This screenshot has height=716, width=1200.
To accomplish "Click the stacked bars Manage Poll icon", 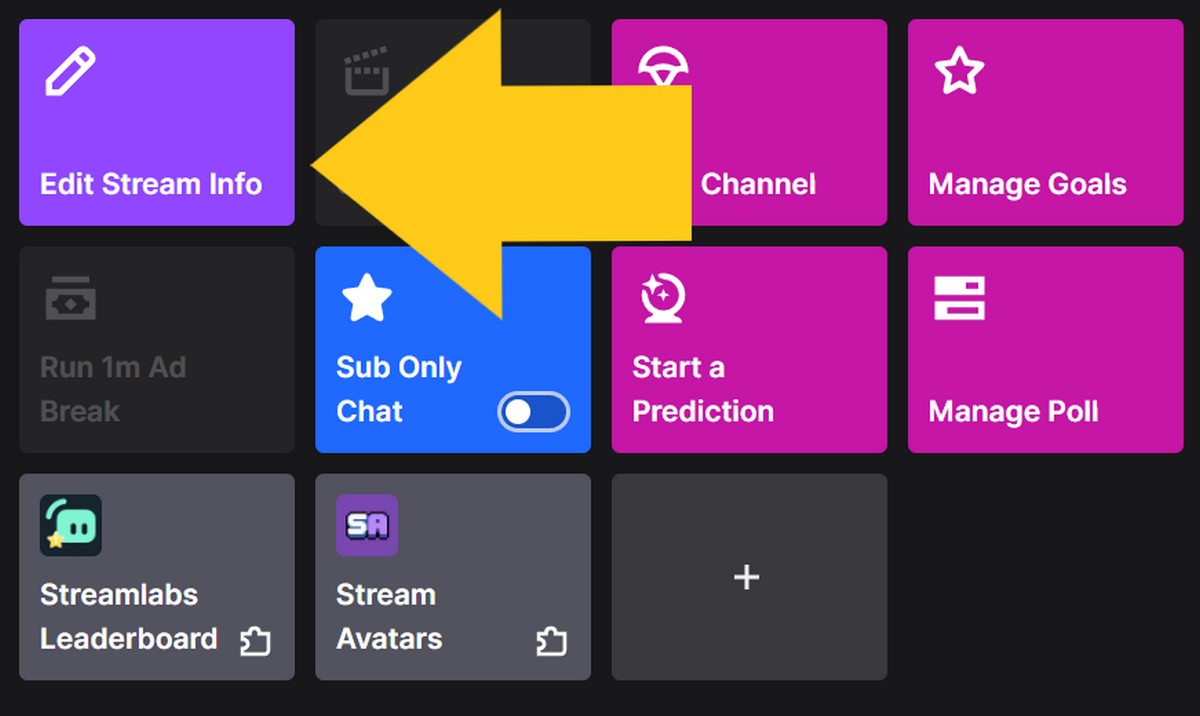I will pyautogui.click(x=960, y=297).
